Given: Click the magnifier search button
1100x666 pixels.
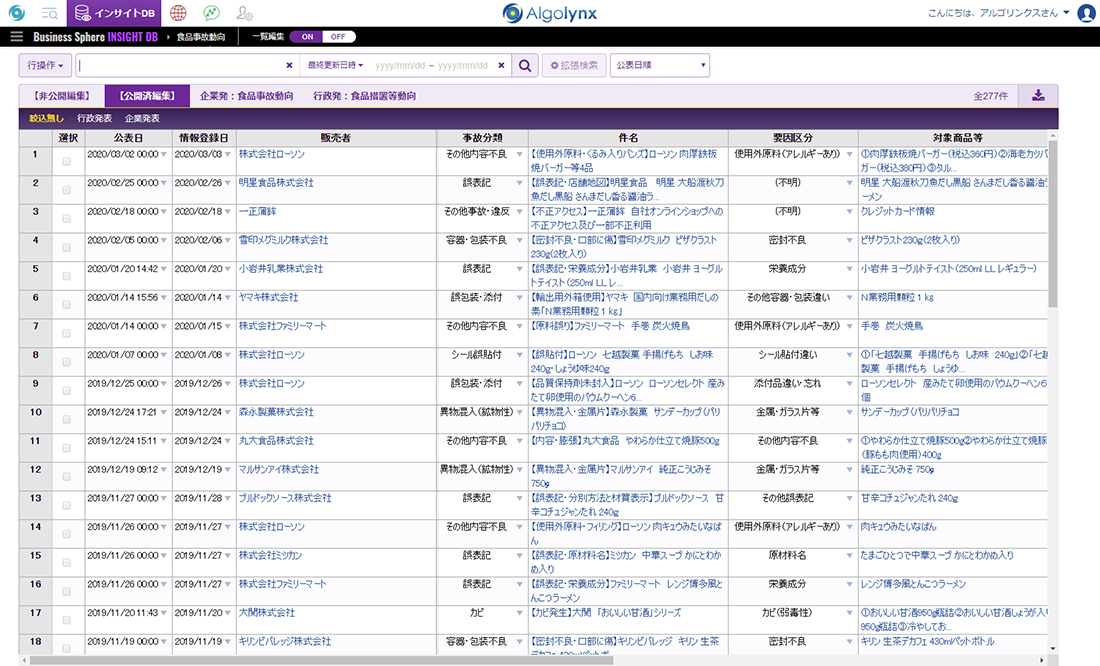Looking at the screenshot, I should (525, 66).
